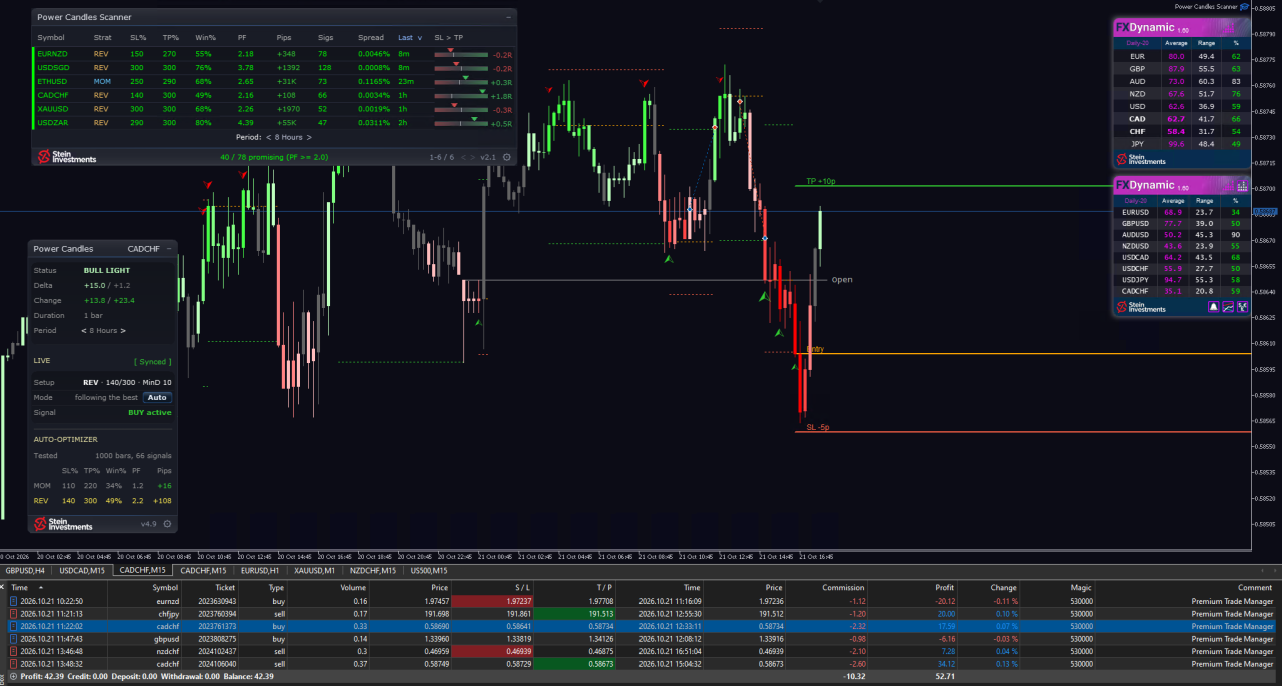Sort trade history by Time column
Screen dimensions: 1282x686
pos(20,588)
